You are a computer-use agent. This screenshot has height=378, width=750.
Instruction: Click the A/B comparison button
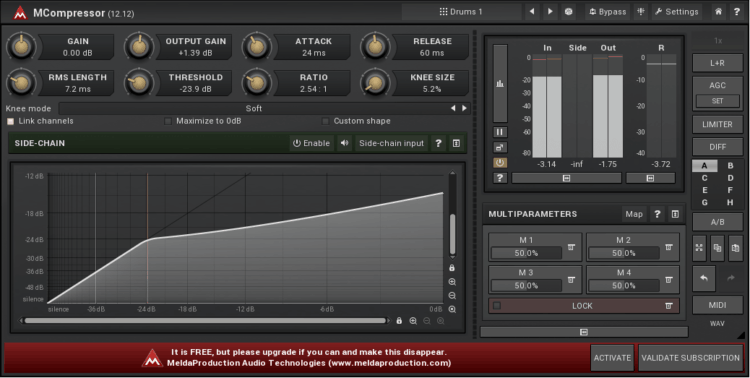click(x=717, y=222)
